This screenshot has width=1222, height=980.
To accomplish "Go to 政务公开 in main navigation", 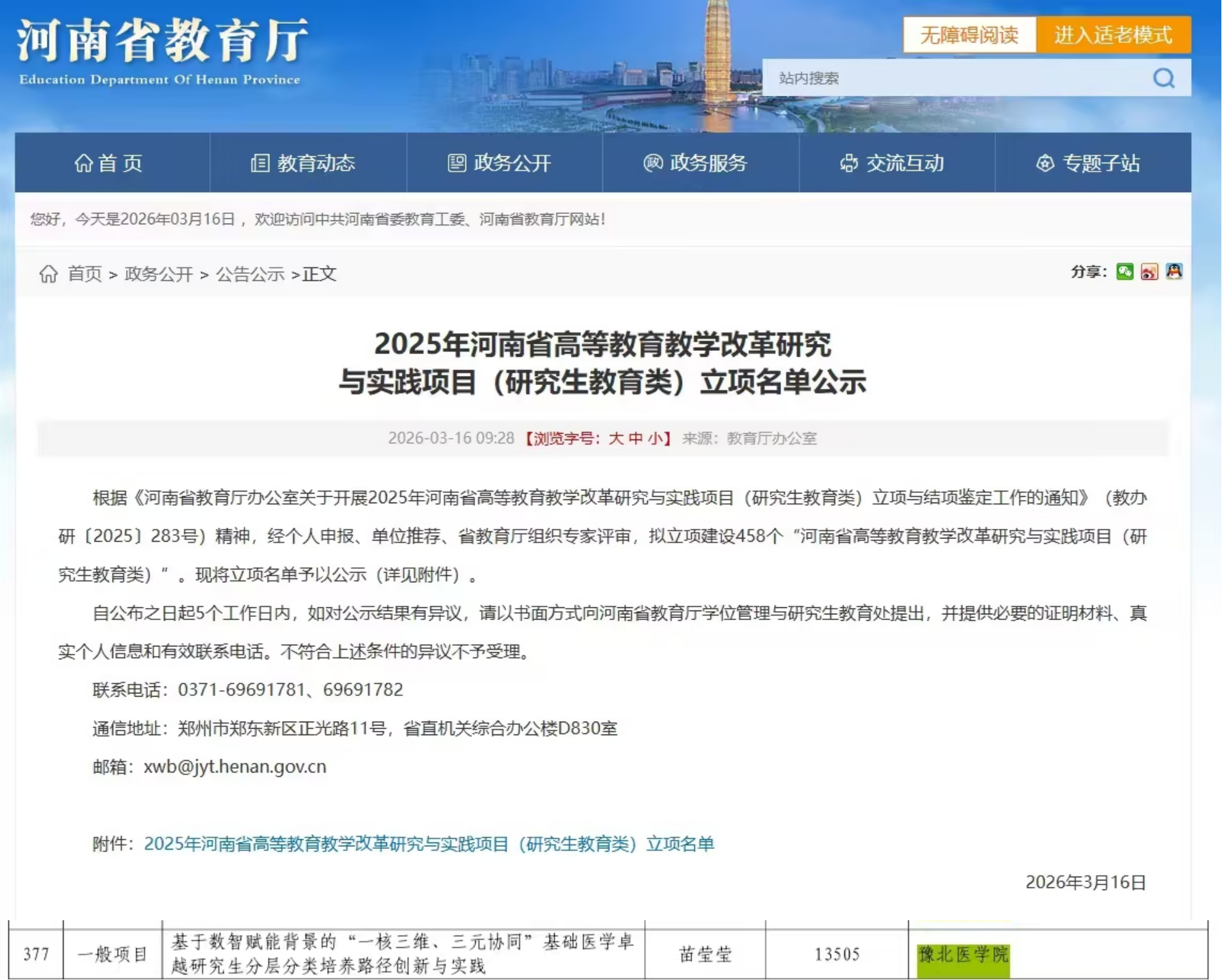I will click(x=500, y=163).
